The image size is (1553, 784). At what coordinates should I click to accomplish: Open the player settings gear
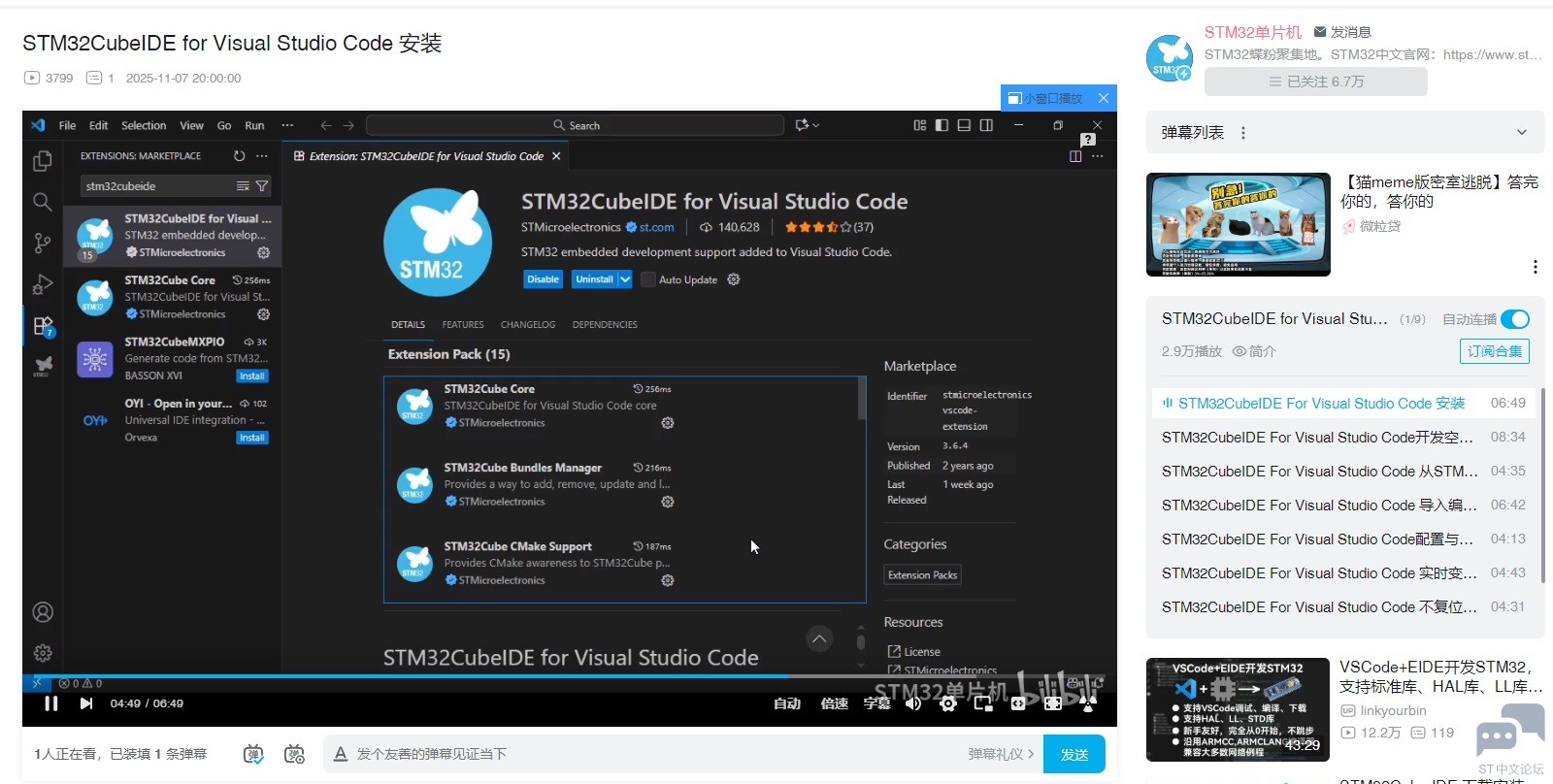click(948, 703)
